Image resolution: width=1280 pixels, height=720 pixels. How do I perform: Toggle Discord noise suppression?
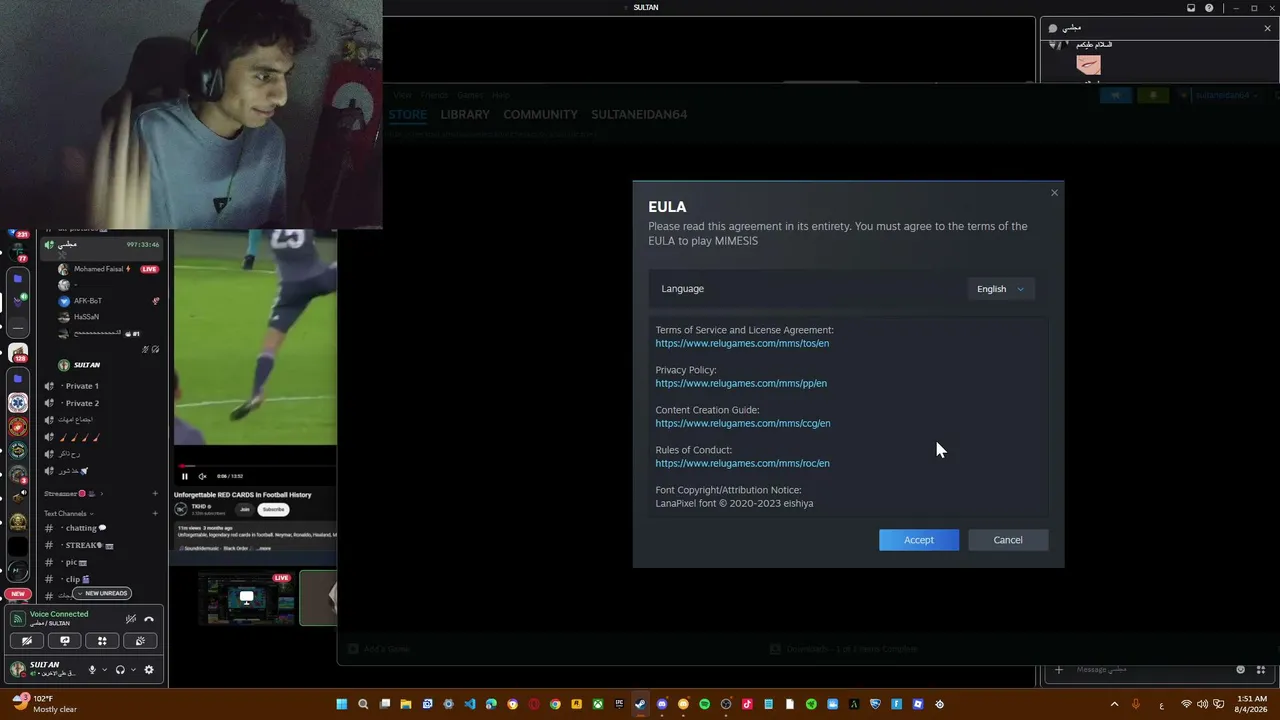[130, 619]
